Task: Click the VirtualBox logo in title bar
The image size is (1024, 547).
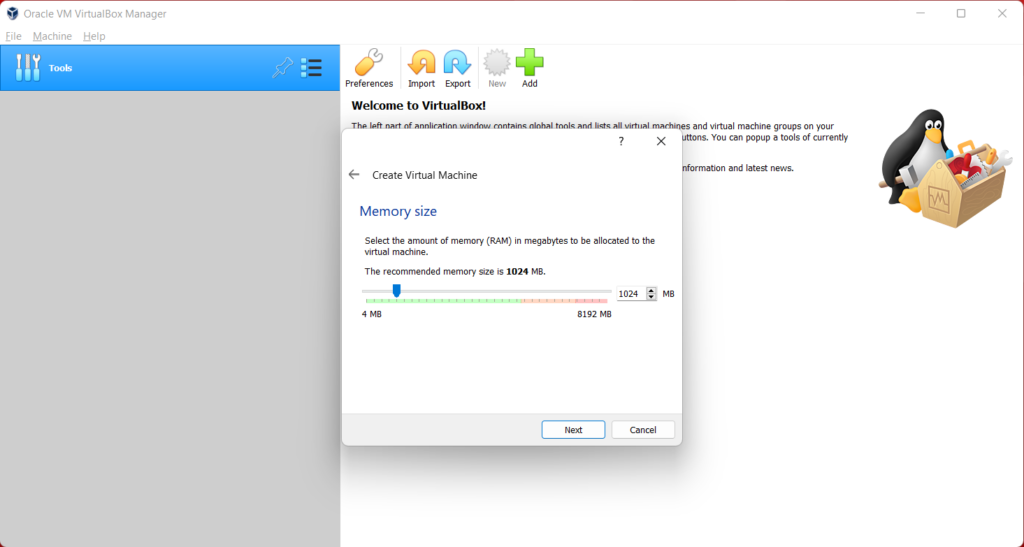Action: tap(12, 14)
